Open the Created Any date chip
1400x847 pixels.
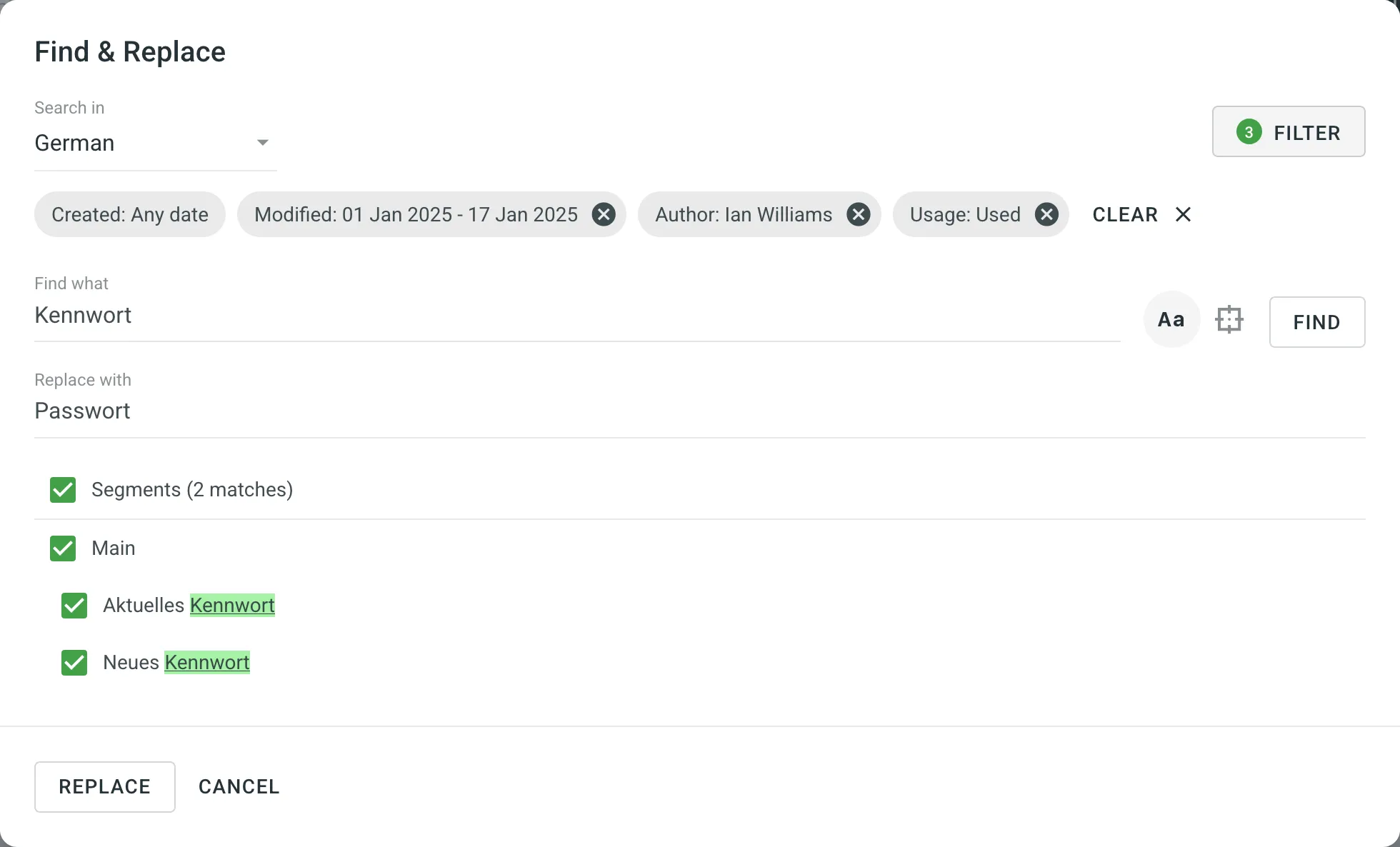click(x=130, y=214)
